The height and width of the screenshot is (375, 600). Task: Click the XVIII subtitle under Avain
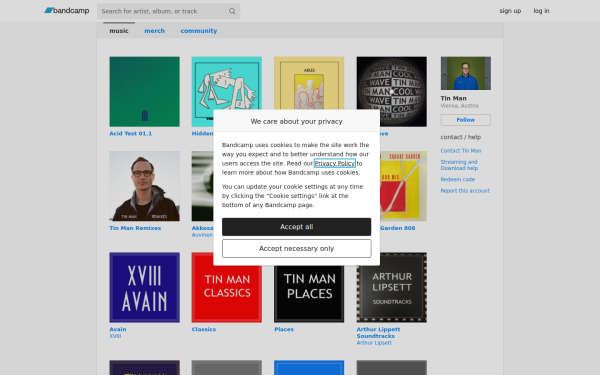(115, 336)
